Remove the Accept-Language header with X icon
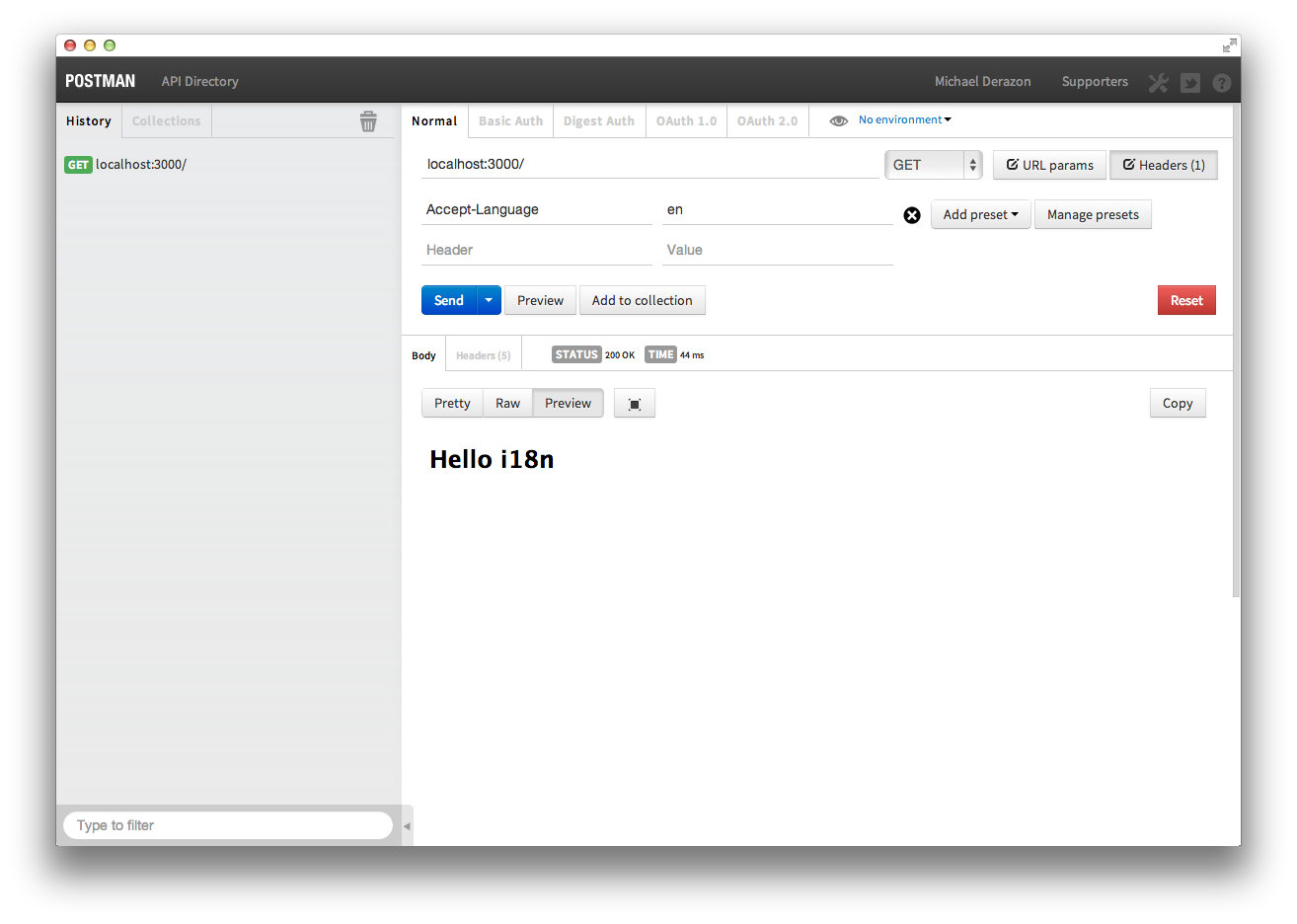The width and height of the screenshot is (1297, 924). point(912,215)
